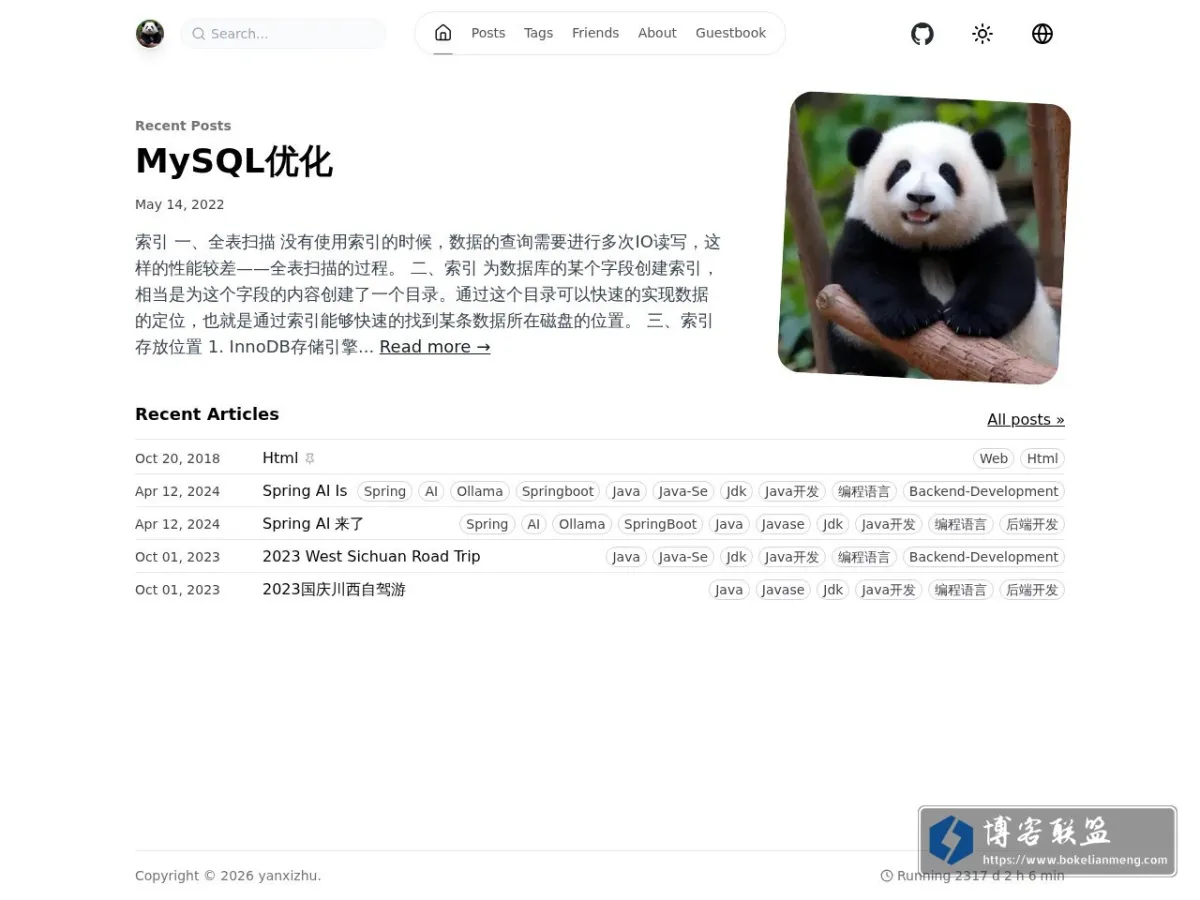Select Javase tag on Spring AI 来了 row
This screenshot has height=900, width=1200.
pyautogui.click(x=783, y=525)
